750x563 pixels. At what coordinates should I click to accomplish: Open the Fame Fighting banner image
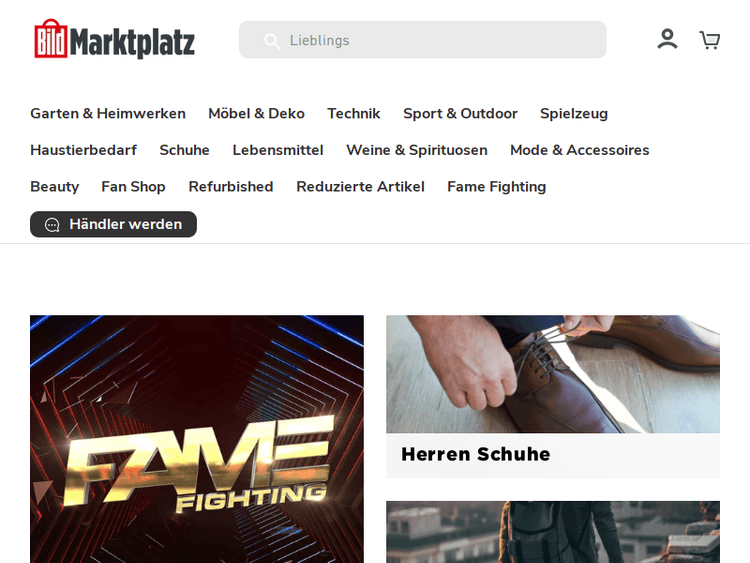point(197,439)
